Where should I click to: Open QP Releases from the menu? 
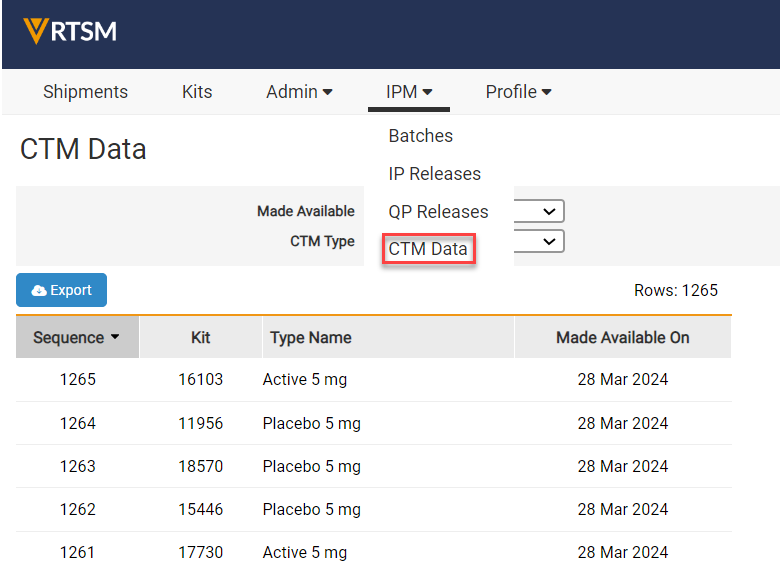[438, 212]
